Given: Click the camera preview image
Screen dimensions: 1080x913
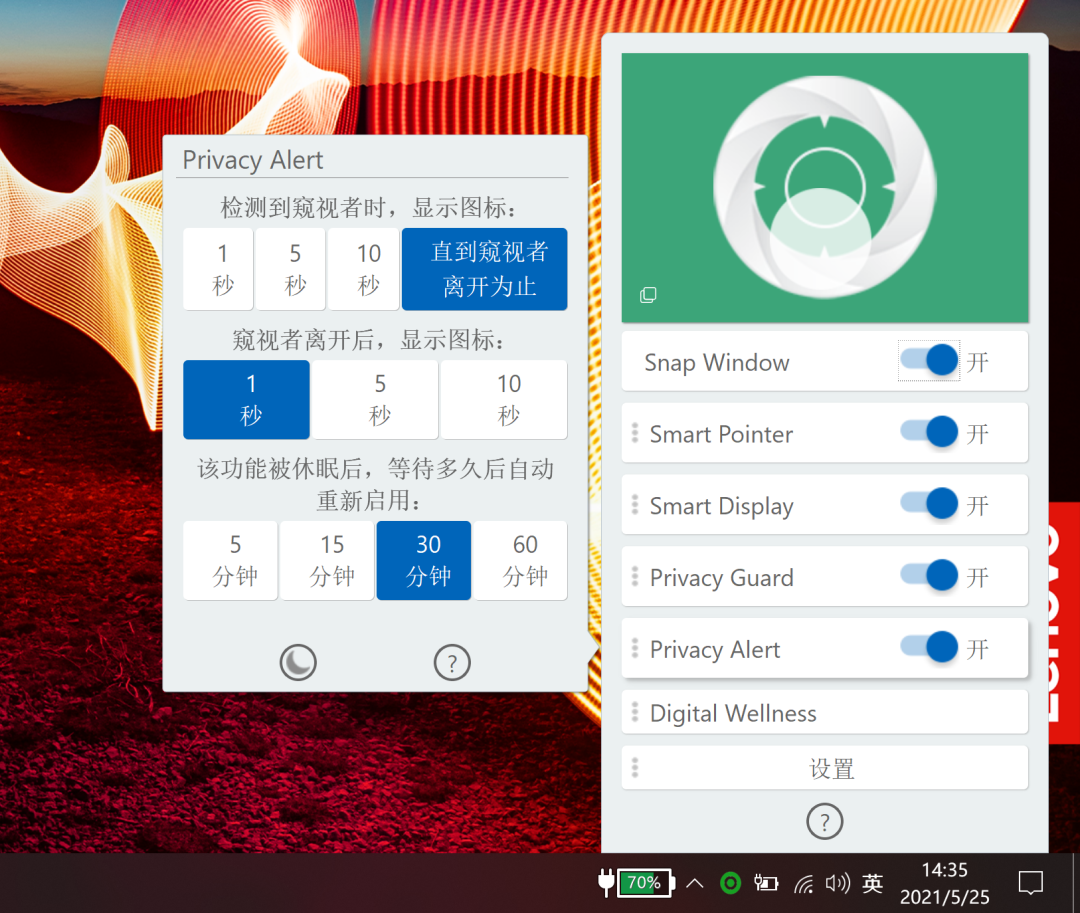Looking at the screenshot, I should click(825, 188).
